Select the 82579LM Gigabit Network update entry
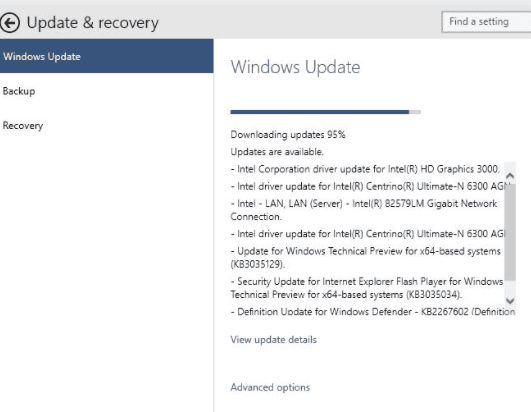 (x=364, y=210)
